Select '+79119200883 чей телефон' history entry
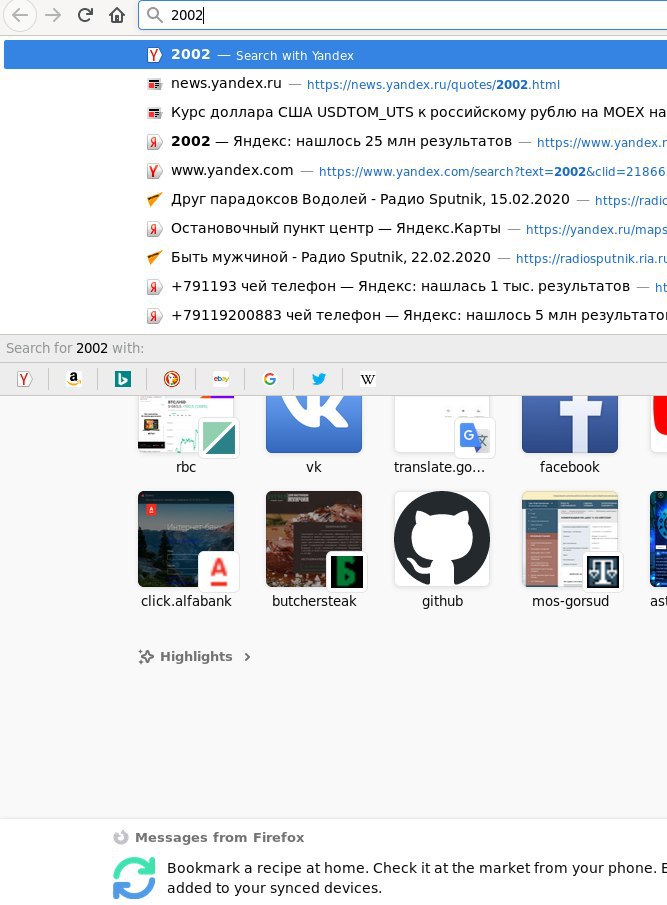This screenshot has height=905, width=667. 335,315
